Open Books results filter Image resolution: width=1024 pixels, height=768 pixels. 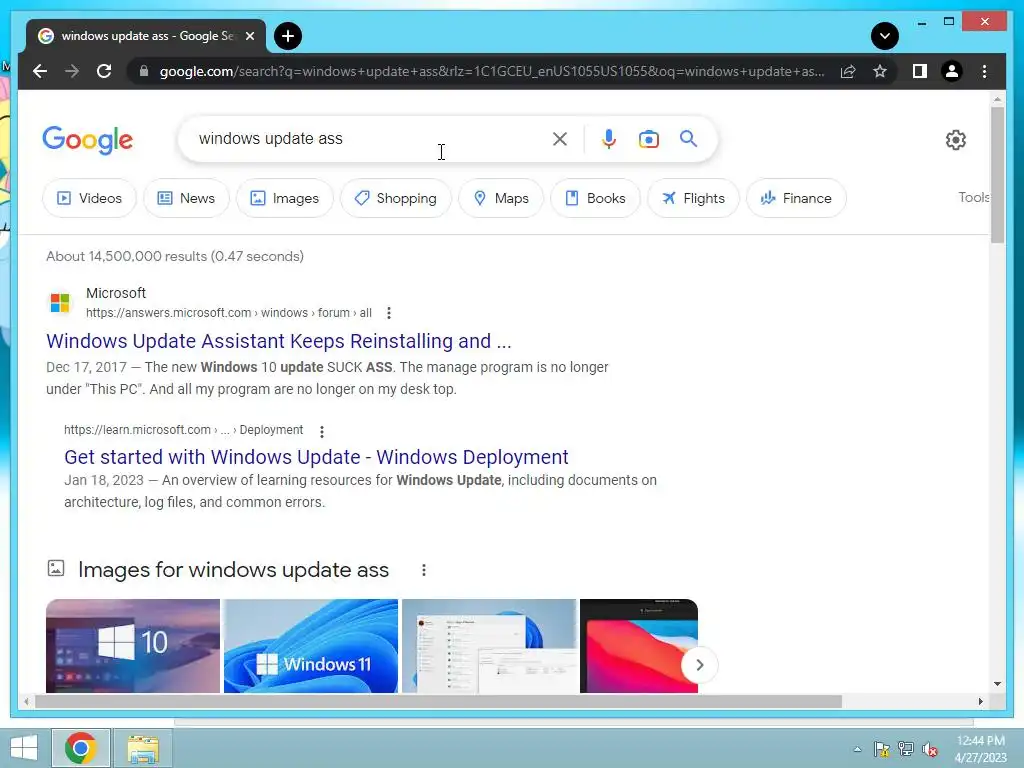[595, 198]
